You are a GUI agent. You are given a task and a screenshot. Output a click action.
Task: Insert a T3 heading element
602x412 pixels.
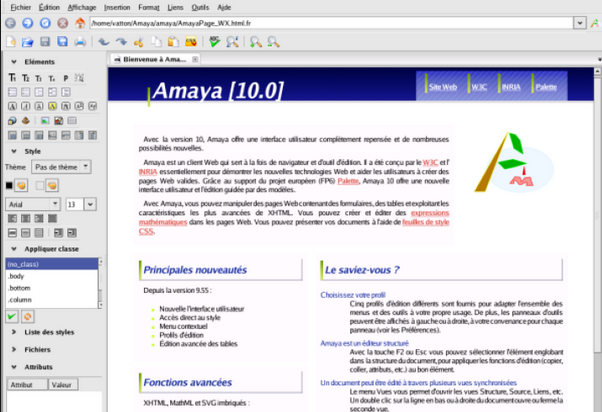(x=39, y=79)
